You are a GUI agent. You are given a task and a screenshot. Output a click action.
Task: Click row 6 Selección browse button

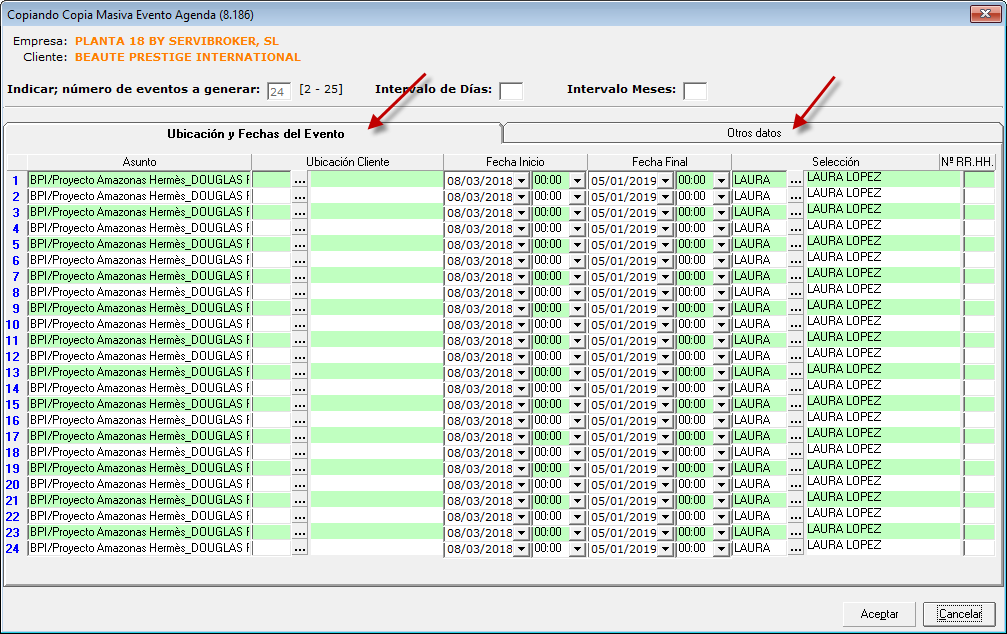point(796,261)
